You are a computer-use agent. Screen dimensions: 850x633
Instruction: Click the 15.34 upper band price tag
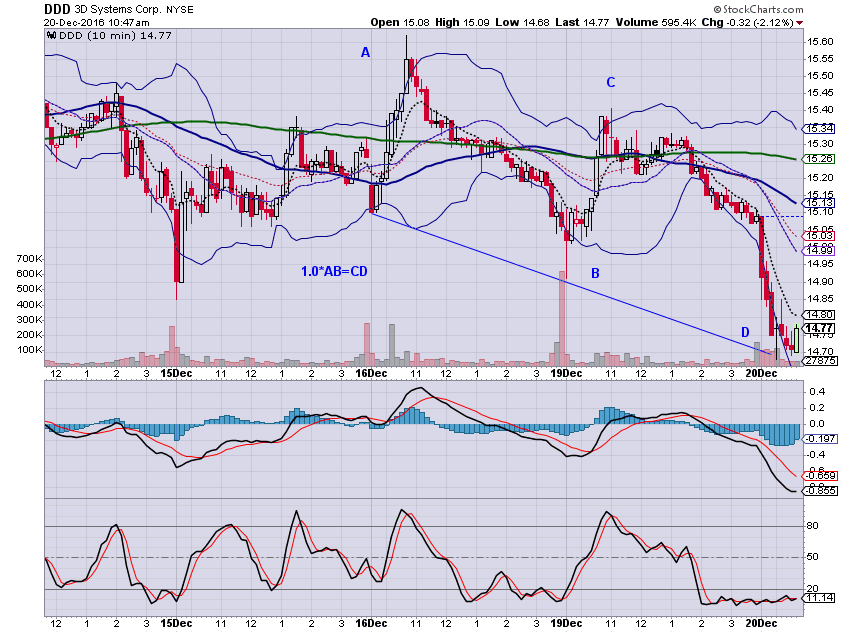[819, 128]
